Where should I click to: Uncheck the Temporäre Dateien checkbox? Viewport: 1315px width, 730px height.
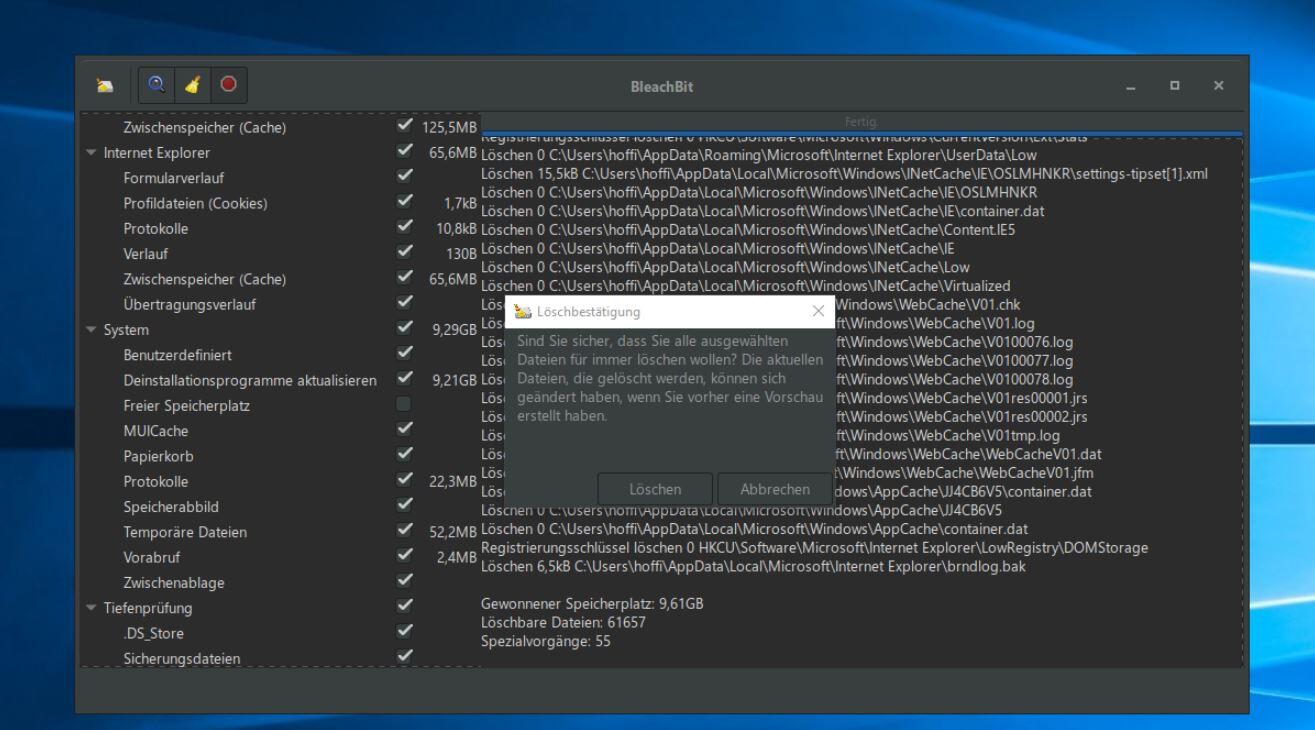pyautogui.click(x=403, y=531)
